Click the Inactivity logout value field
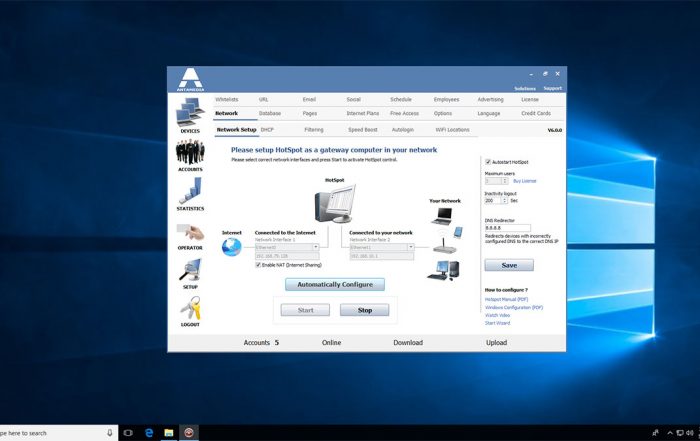The height and width of the screenshot is (441, 700). pos(493,201)
